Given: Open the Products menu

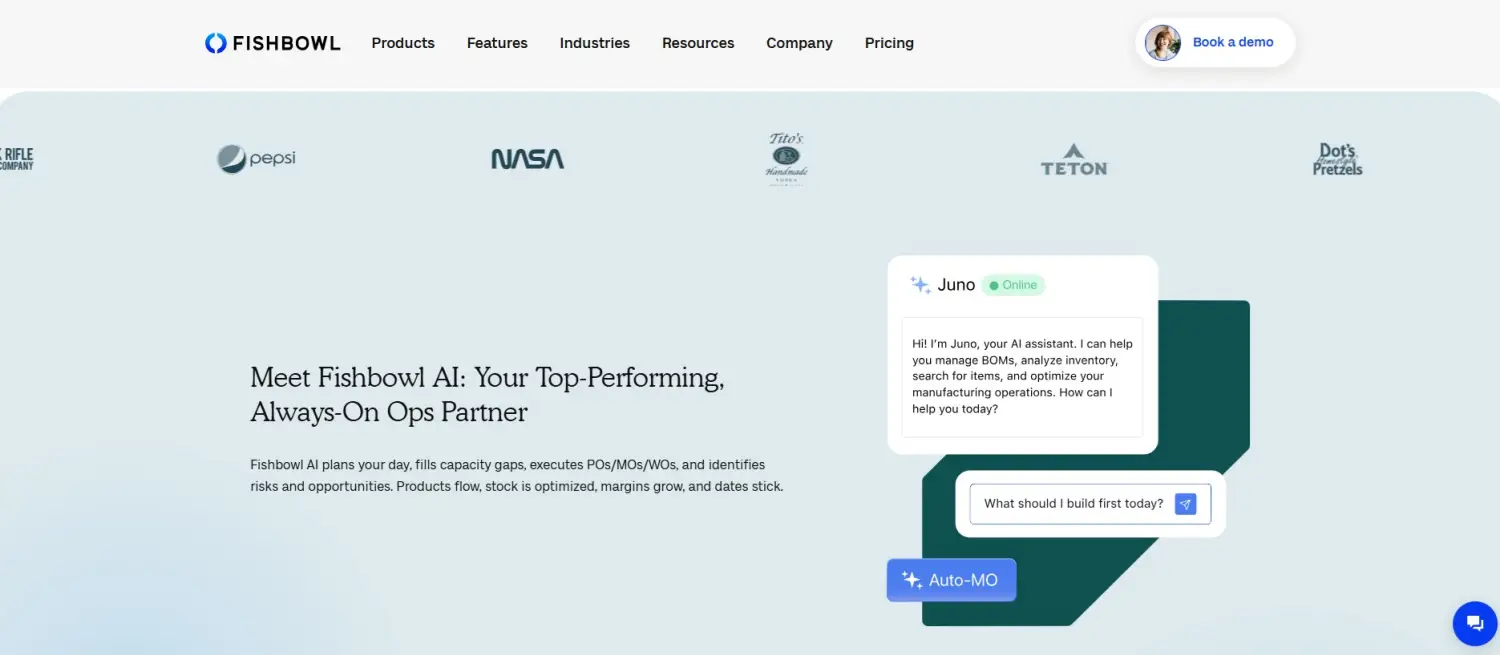Looking at the screenshot, I should tap(403, 43).
